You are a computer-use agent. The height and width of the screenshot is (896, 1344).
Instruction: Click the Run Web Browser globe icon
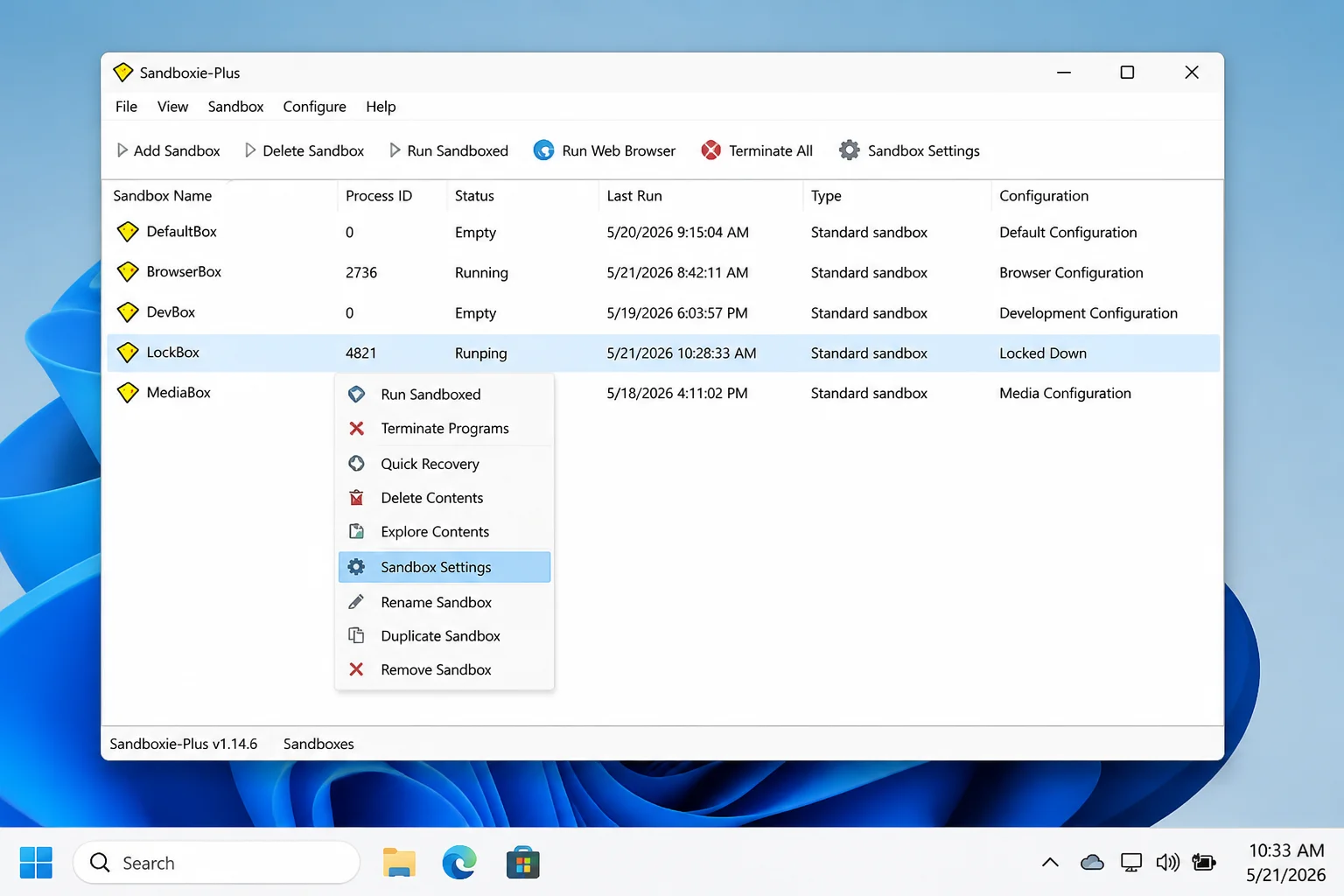[543, 150]
